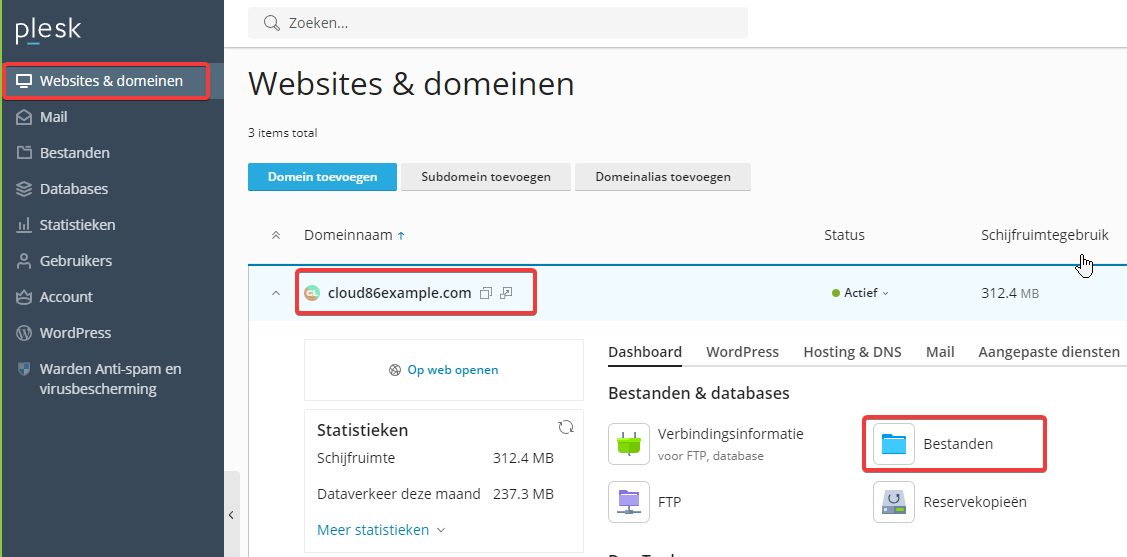Click the 312.4 MB disk usage cell
Image resolution: width=1127 pixels, height=557 pixels.
click(1010, 293)
